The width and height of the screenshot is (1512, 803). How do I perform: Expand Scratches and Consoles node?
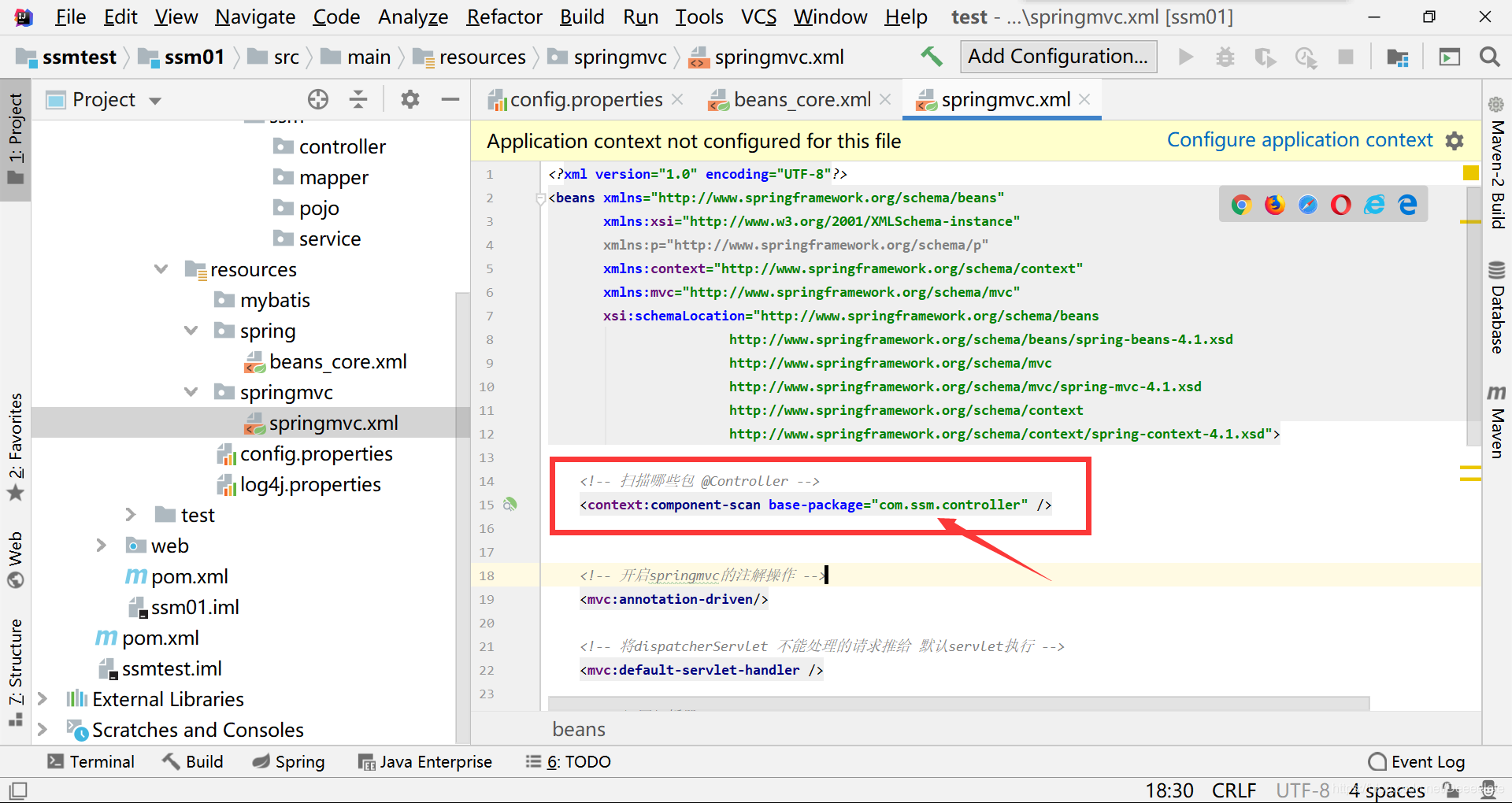point(42,730)
